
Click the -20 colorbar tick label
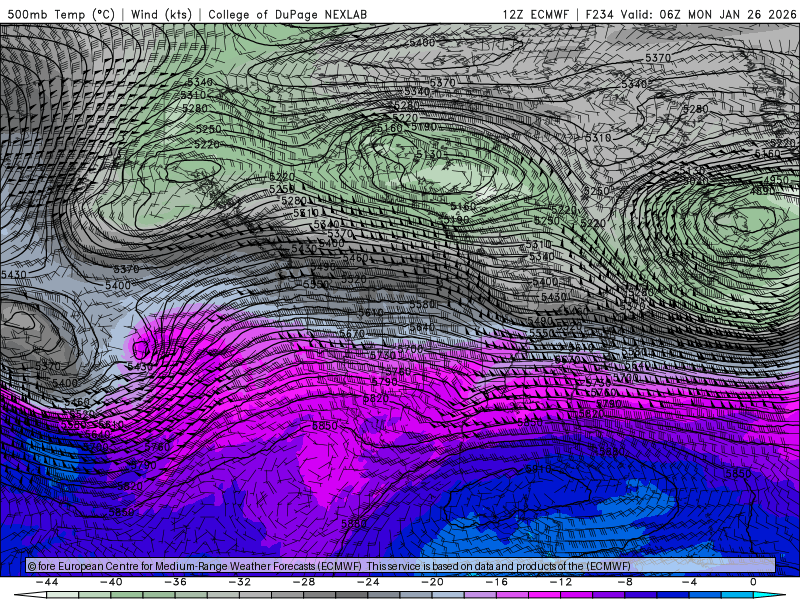(x=433, y=582)
